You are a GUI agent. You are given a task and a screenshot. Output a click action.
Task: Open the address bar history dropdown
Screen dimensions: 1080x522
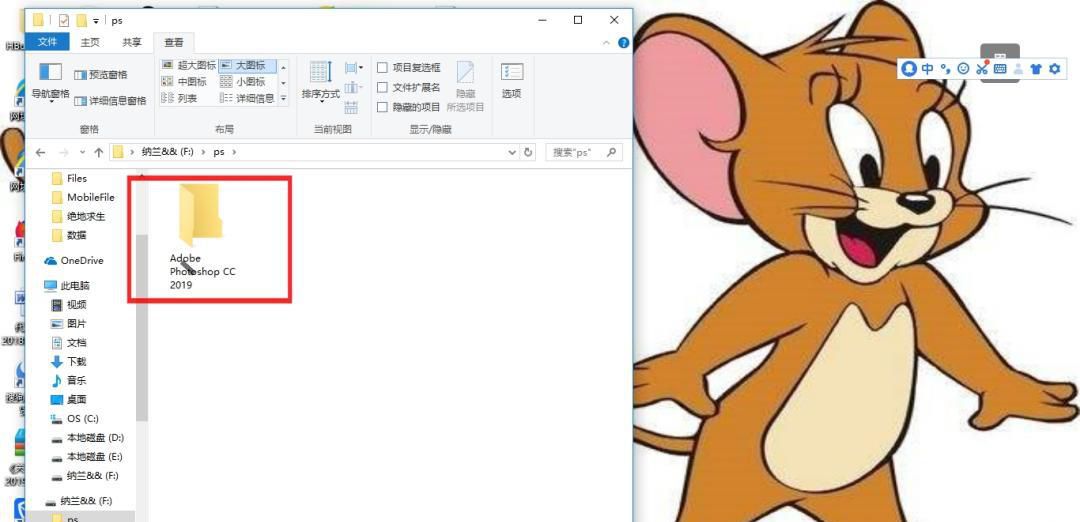(512, 152)
